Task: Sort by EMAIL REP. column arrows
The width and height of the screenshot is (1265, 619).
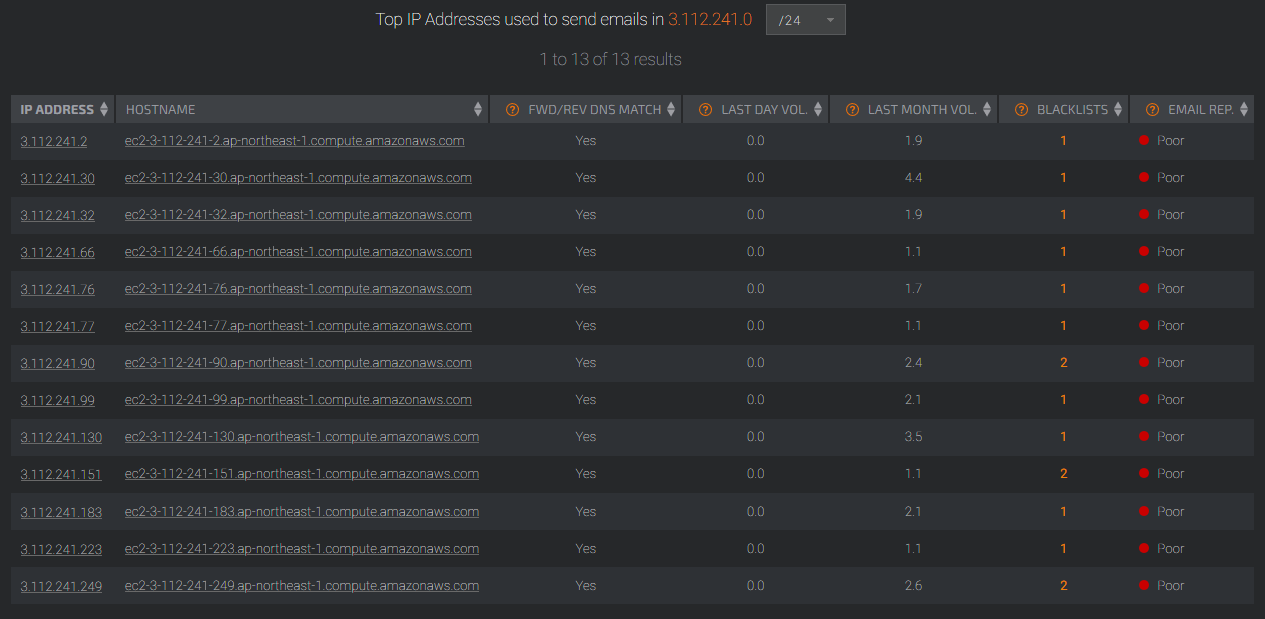Action: 1244,110
